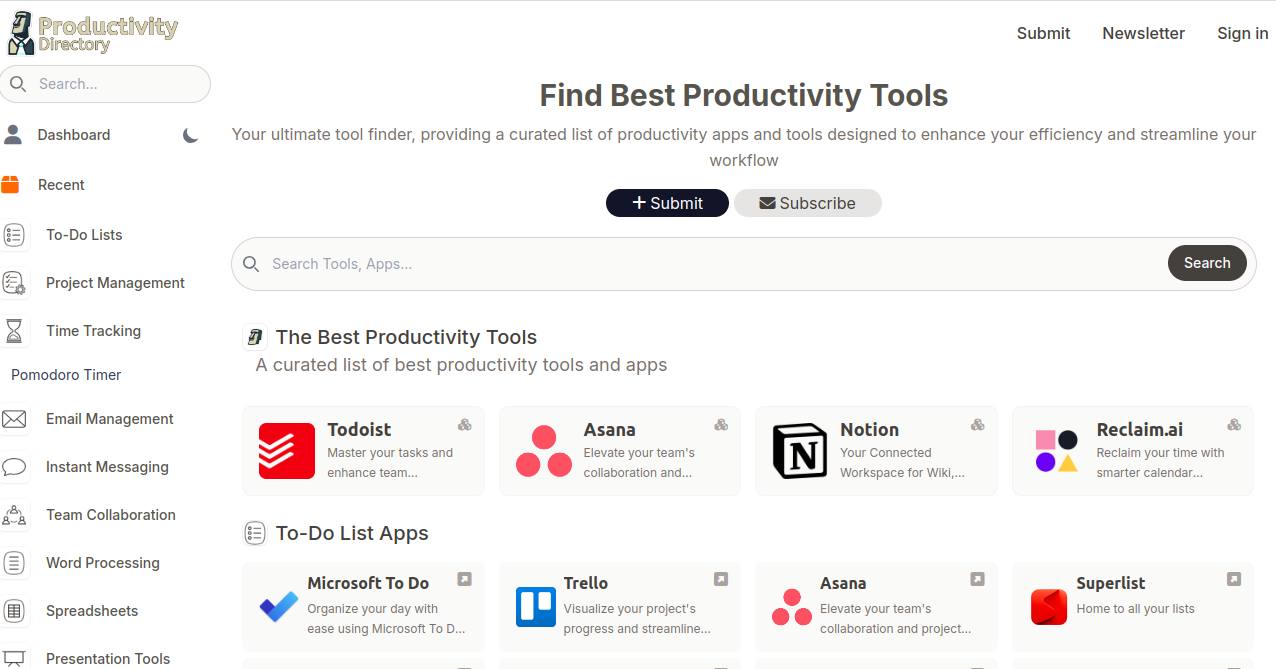Open Dashboard in the sidebar

[74, 135]
